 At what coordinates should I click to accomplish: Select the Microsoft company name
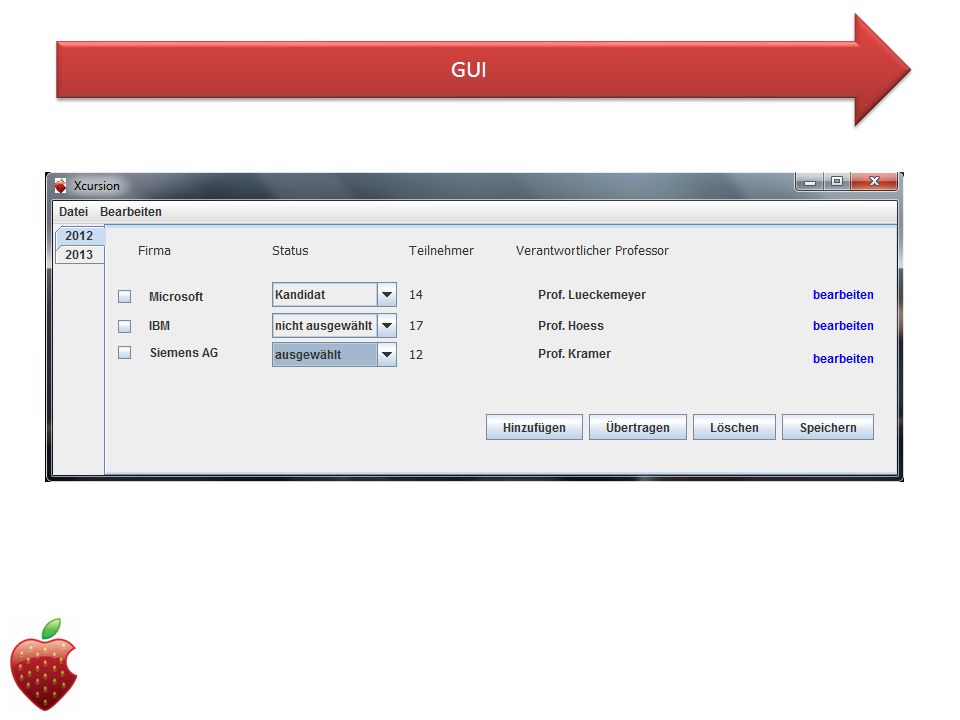pos(176,296)
